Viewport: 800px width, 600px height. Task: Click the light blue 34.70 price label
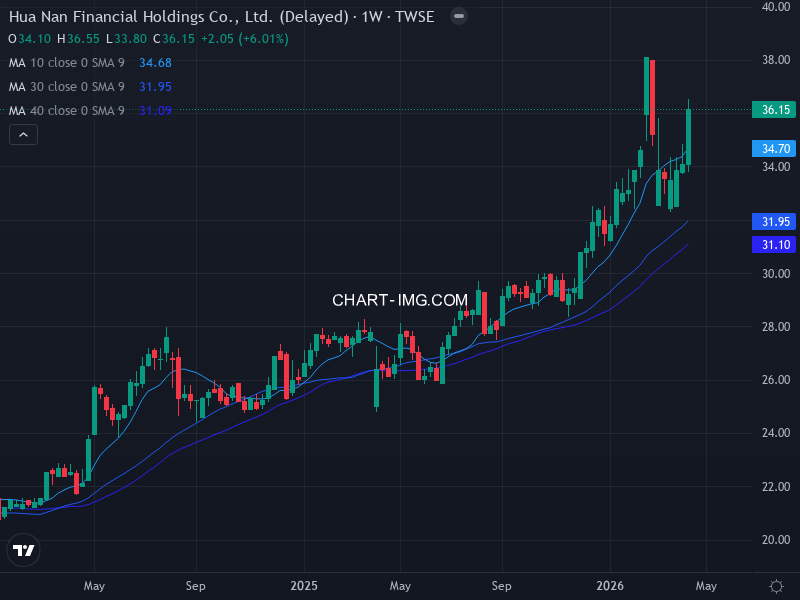pos(774,148)
